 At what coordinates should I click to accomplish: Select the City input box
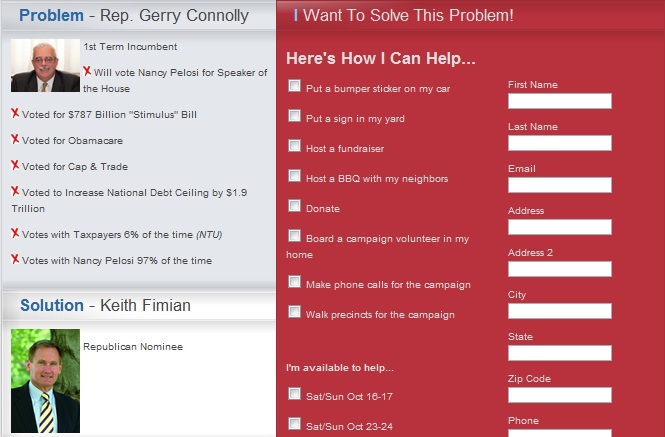coord(559,311)
